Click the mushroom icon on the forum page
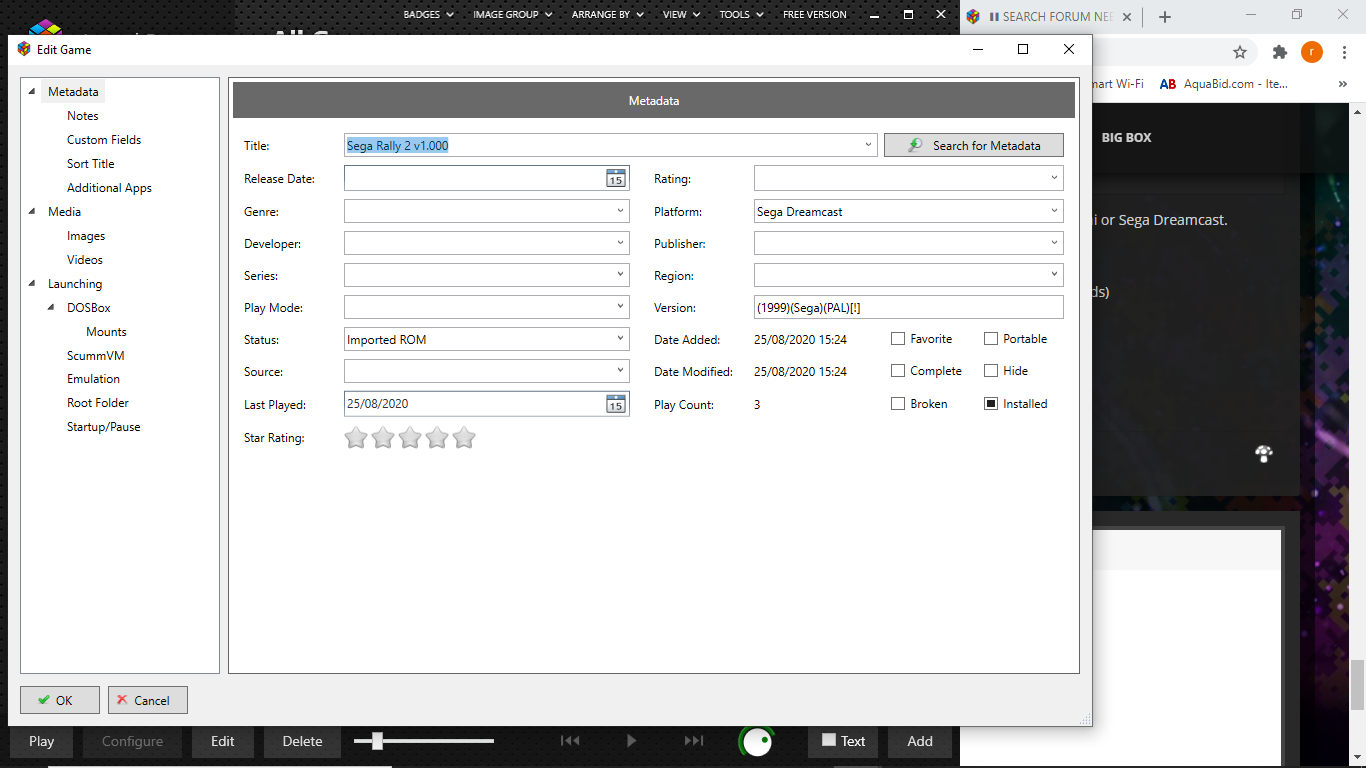Screen dimensions: 1366x768 1264,454
